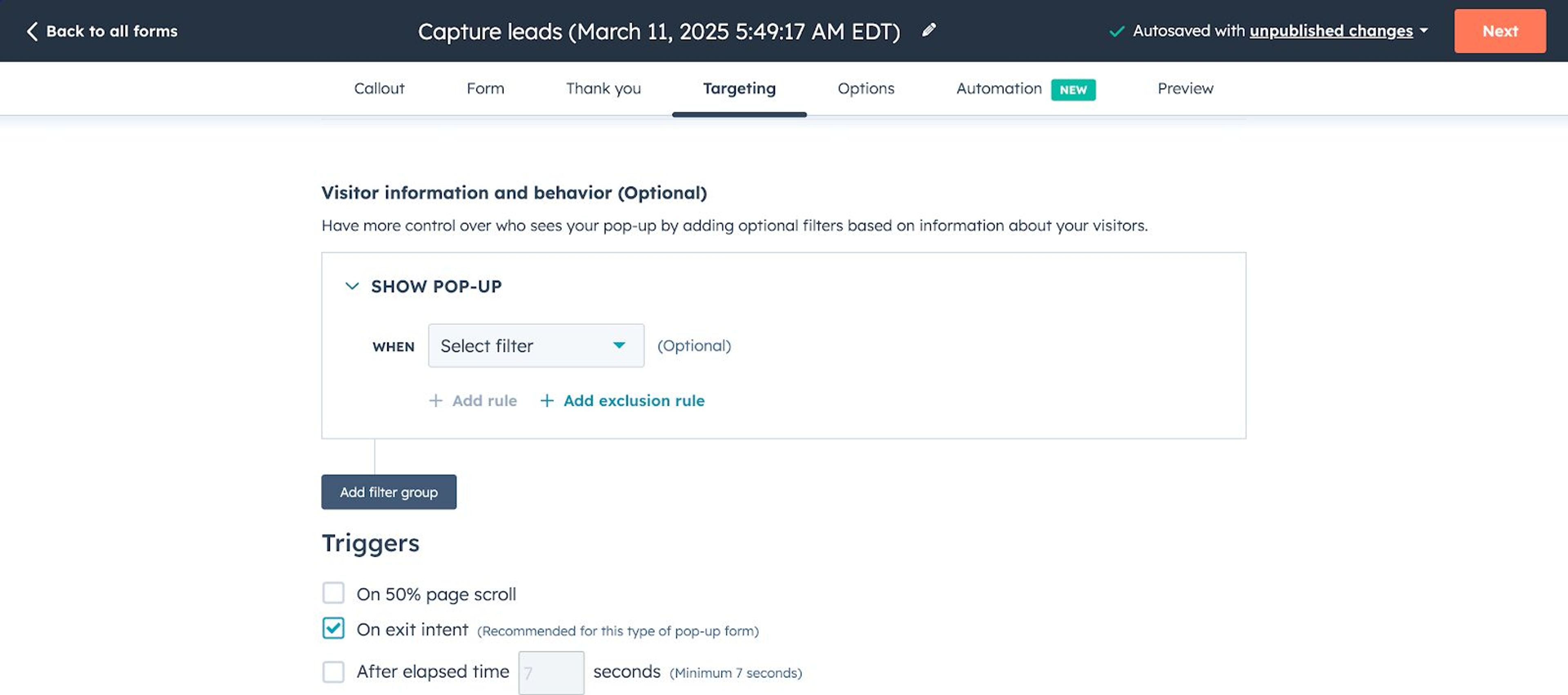The height and width of the screenshot is (695, 1568).
Task: Click the plus icon next to Add rule
Action: [x=436, y=401]
